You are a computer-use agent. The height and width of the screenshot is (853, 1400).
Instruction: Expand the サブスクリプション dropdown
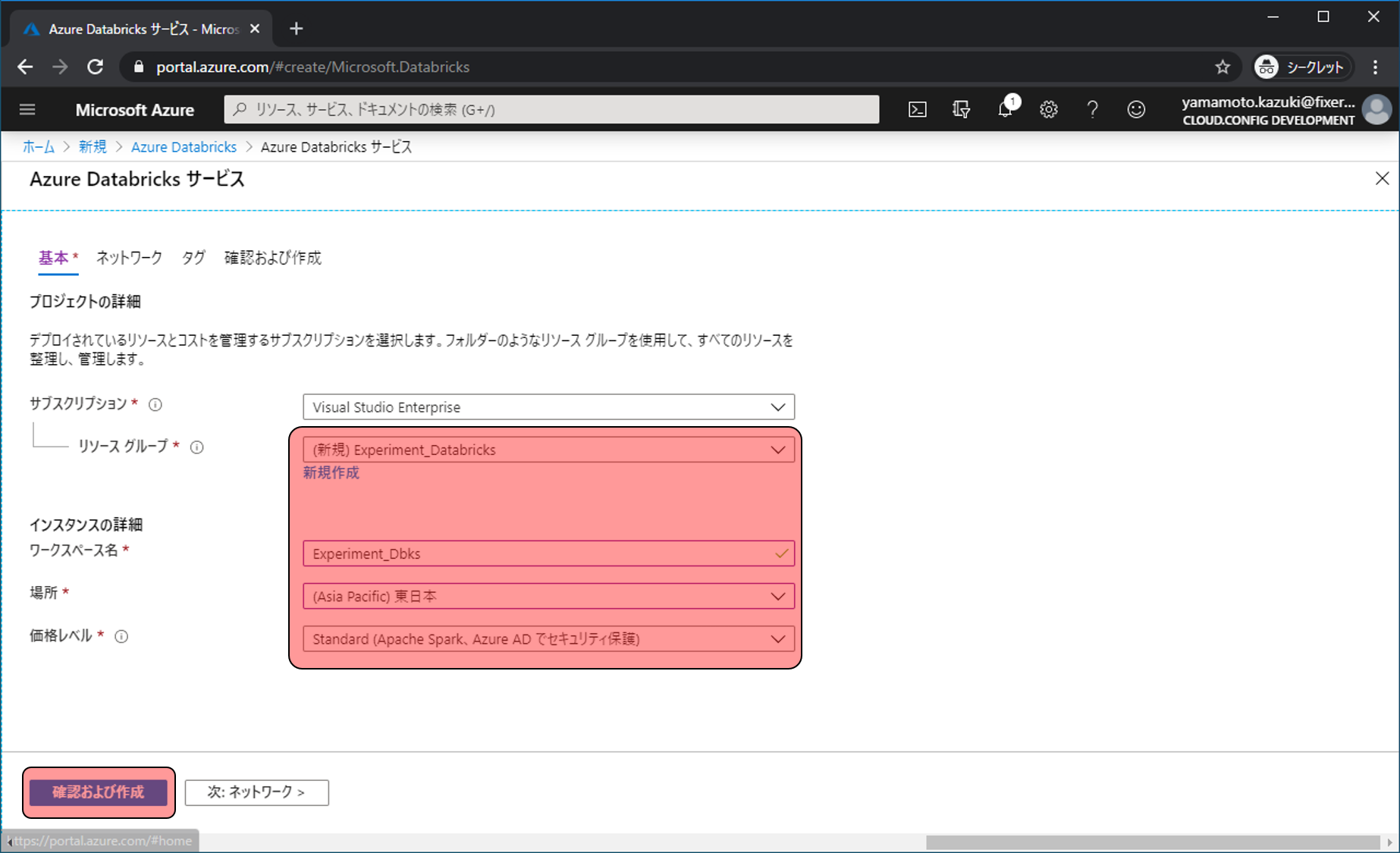pos(548,407)
